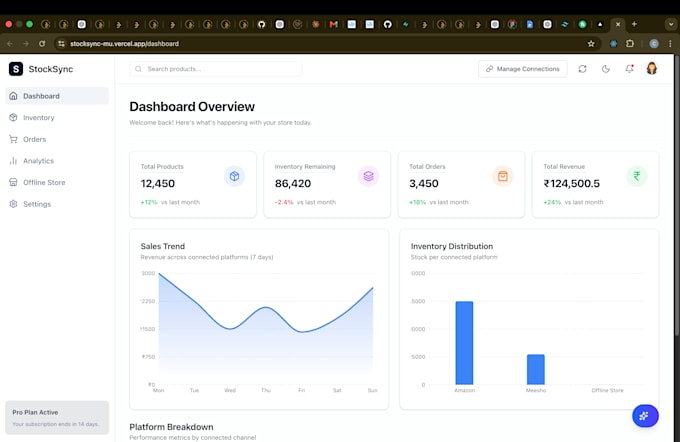This screenshot has height=442, width=680.
Task: Click Total Revenue rupee icon
Action: click(637, 176)
